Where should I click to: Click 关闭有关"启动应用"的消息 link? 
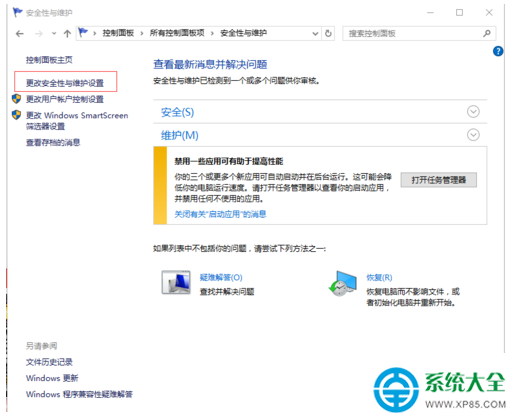[220, 214]
